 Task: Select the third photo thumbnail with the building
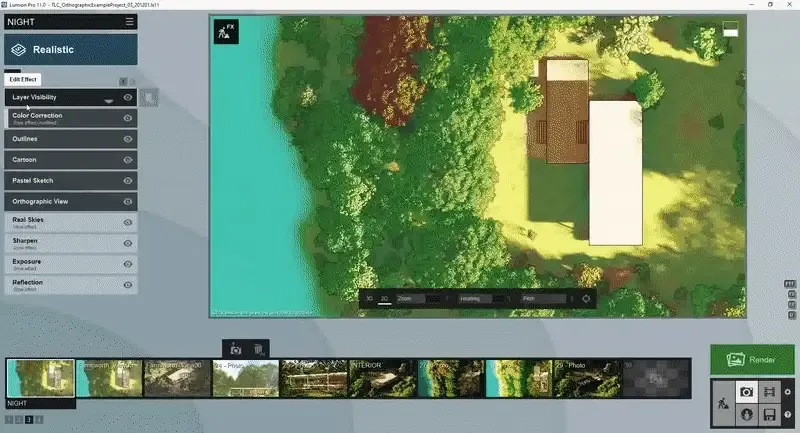tap(178, 378)
